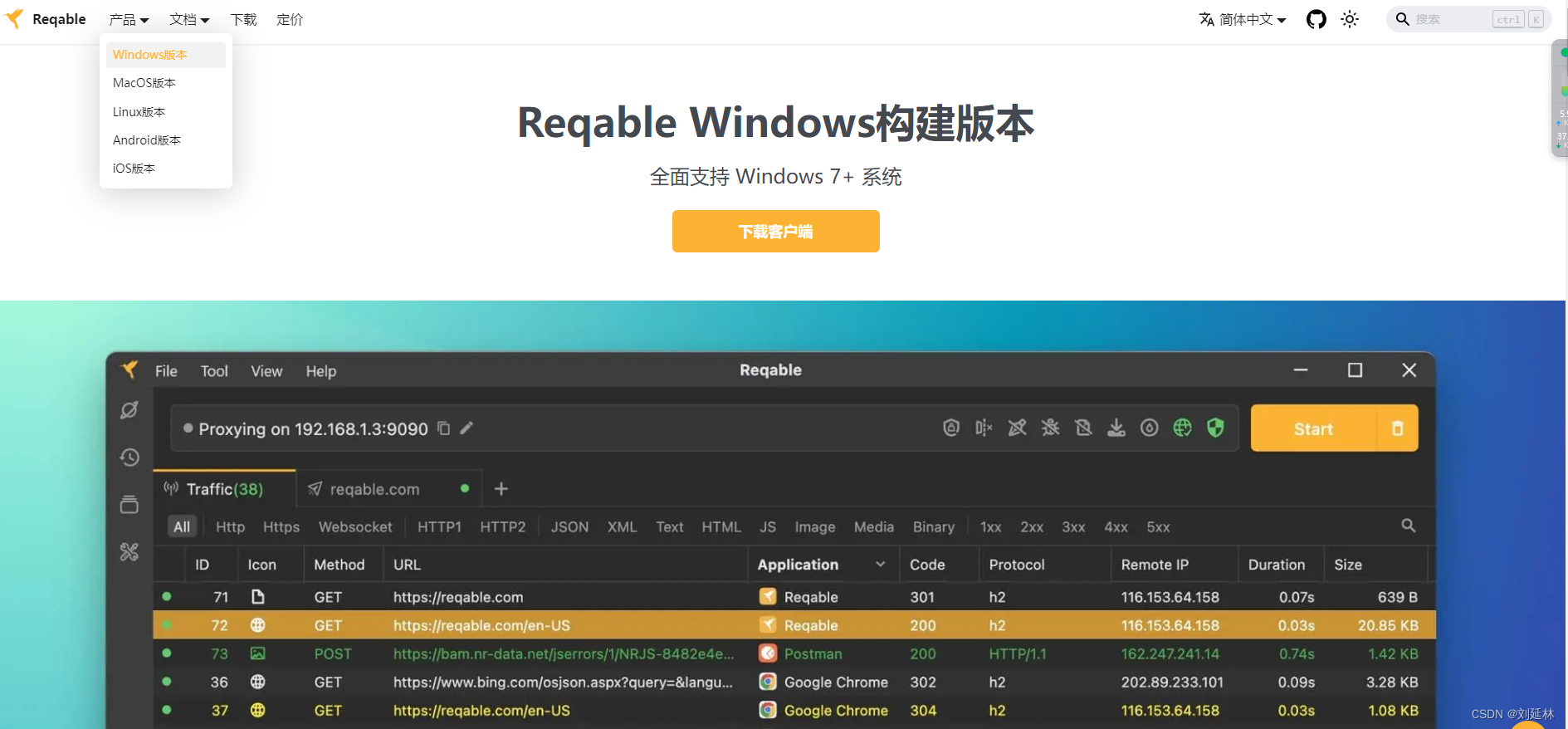Toggle the Http filter
The height and width of the screenshot is (729, 1568).
(x=230, y=526)
